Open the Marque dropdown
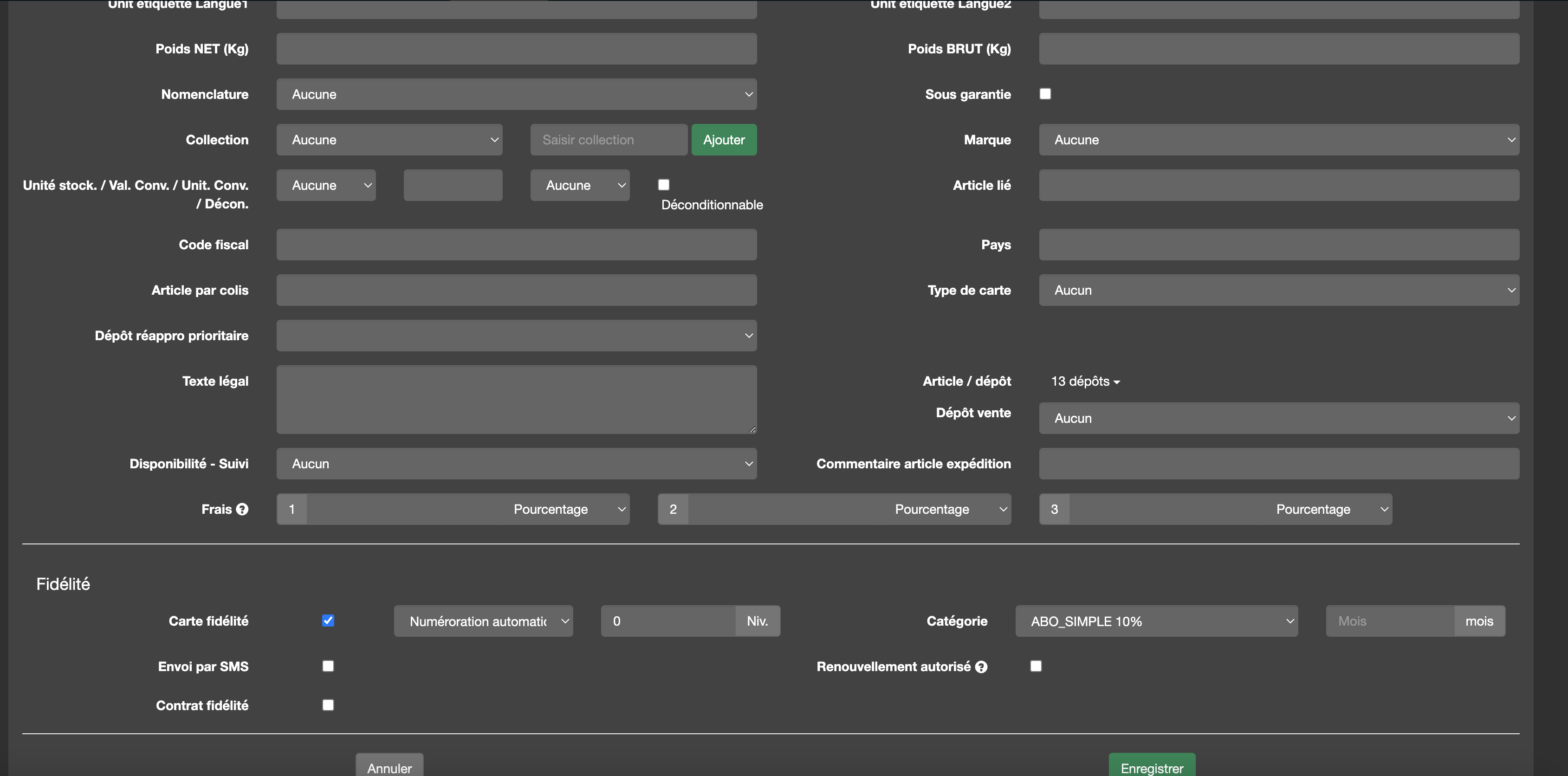This screenshot has height=776, width=1568. [1279, 140]
